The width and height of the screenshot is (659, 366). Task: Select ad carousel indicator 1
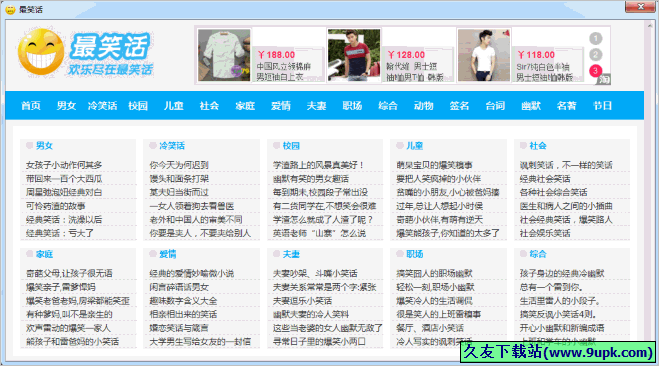pyautogui.click(x=596, y=39)
